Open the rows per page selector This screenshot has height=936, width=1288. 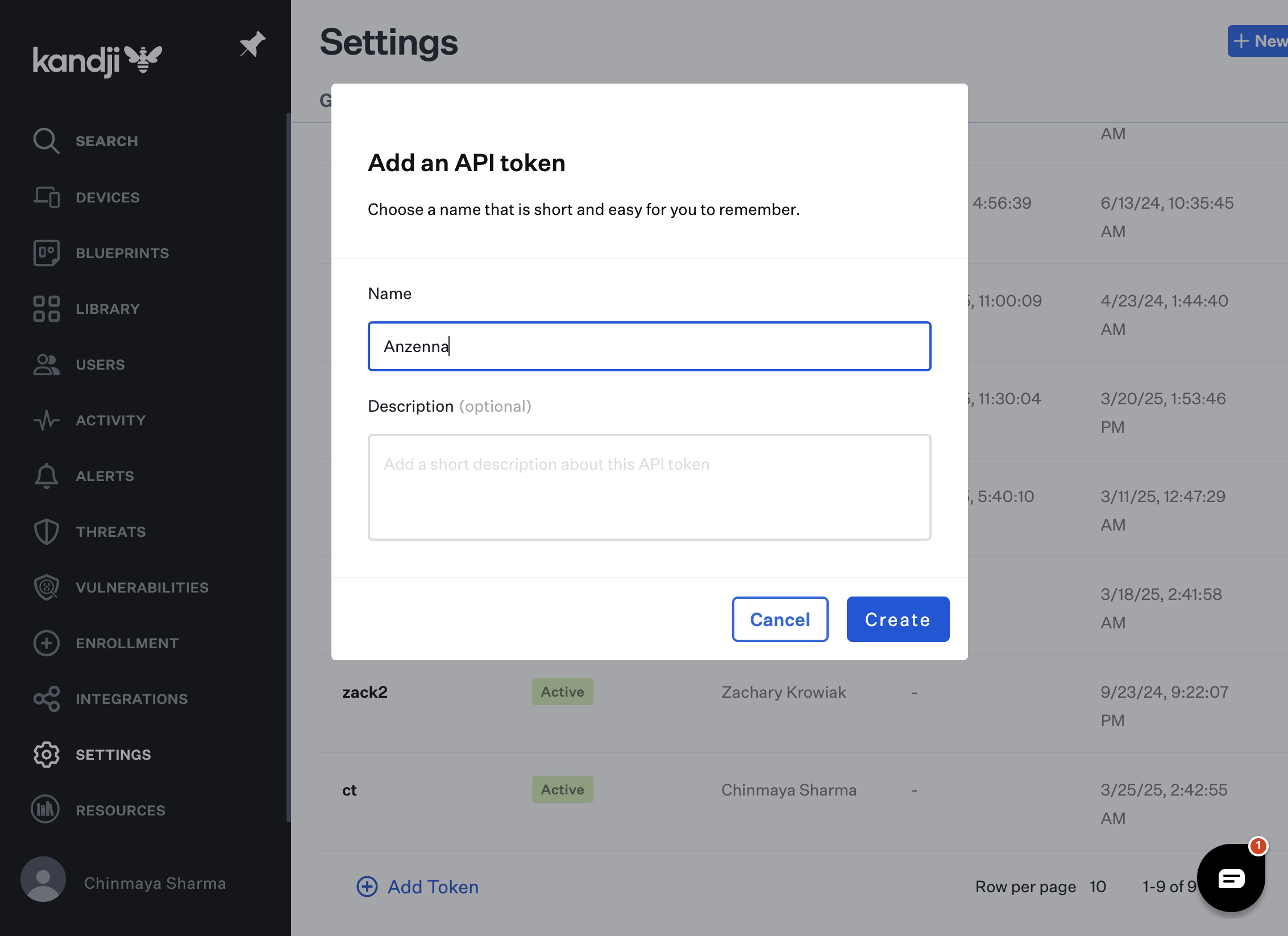(1097, 887)
